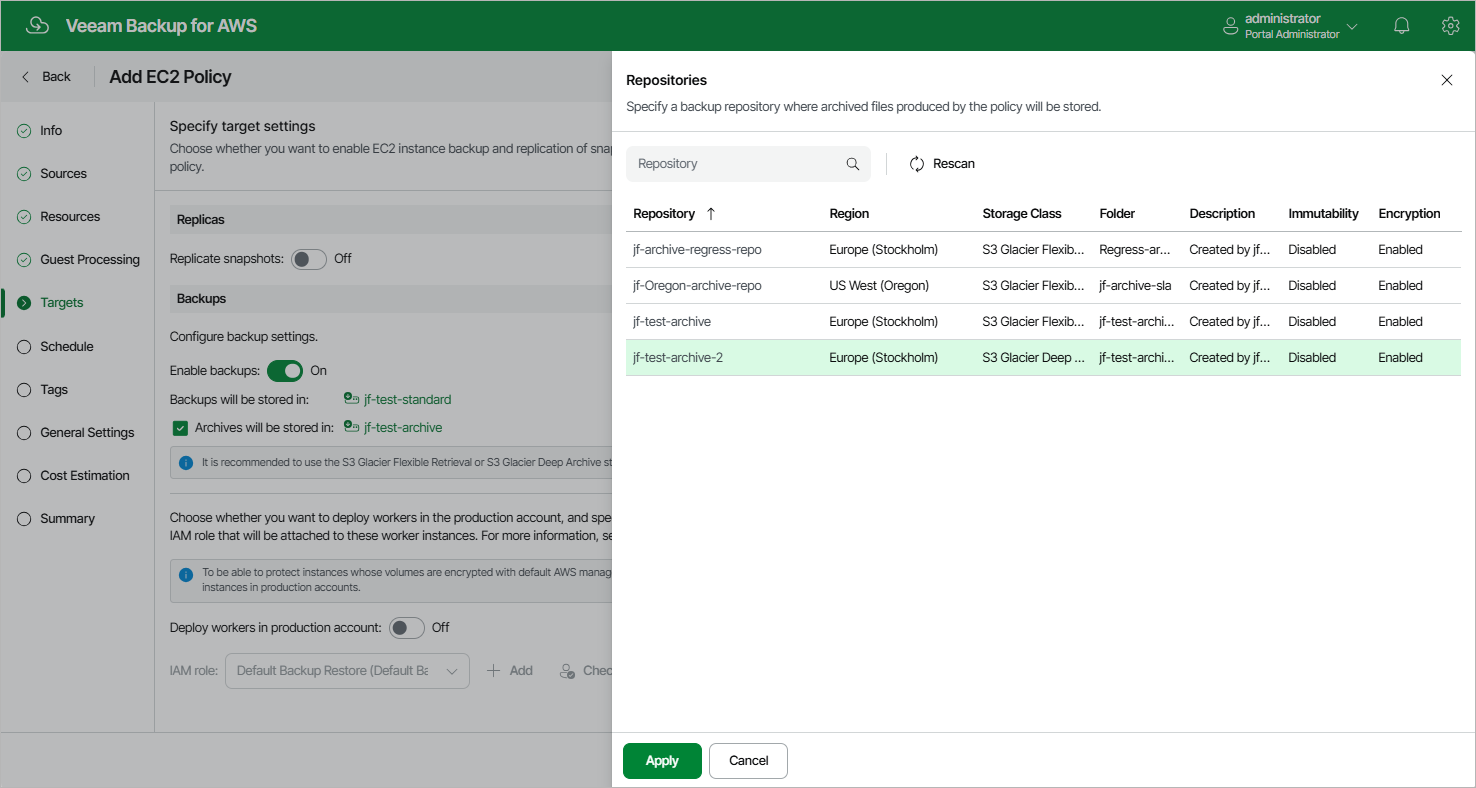Open the Targets wizard step
Screen dimensions: 1476x788
point(62,303)
